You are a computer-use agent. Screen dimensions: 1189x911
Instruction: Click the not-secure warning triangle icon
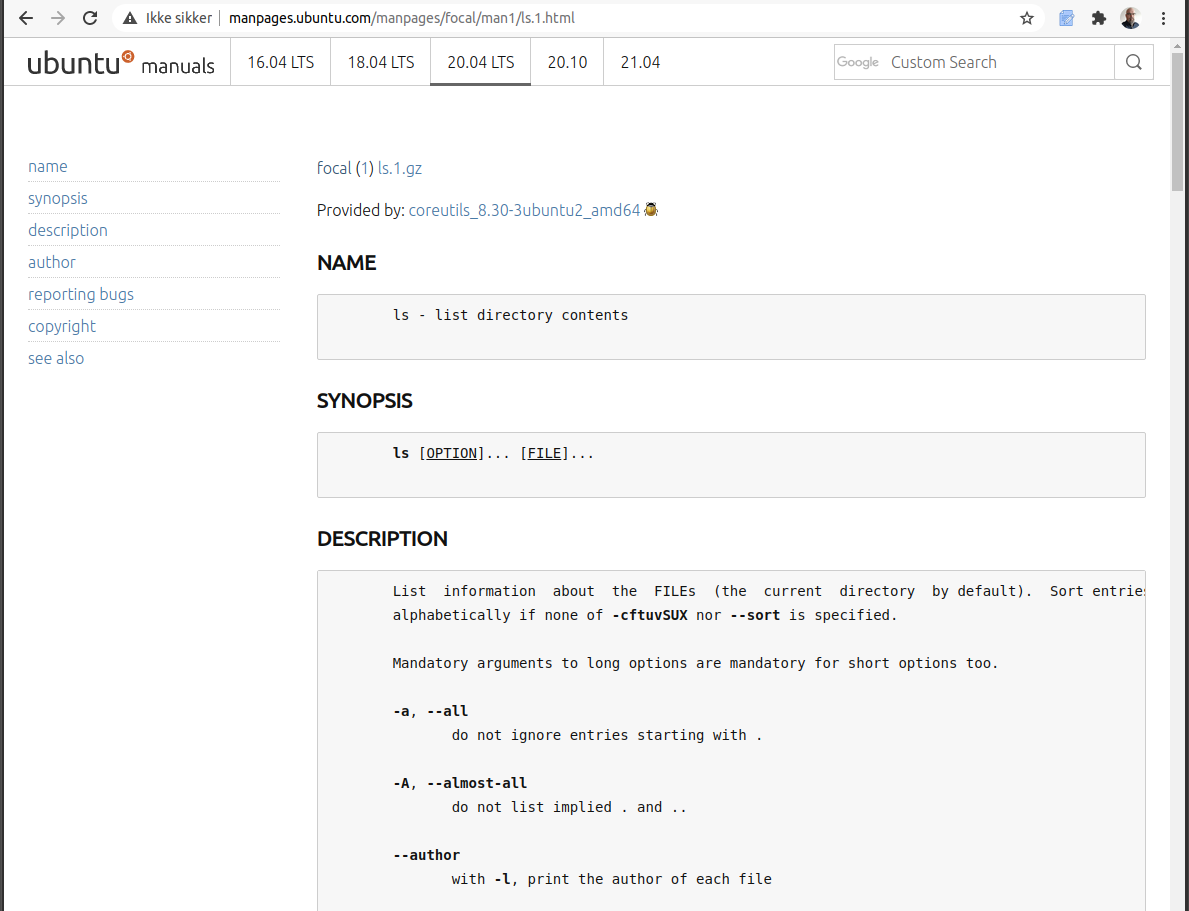click(130, 18)
